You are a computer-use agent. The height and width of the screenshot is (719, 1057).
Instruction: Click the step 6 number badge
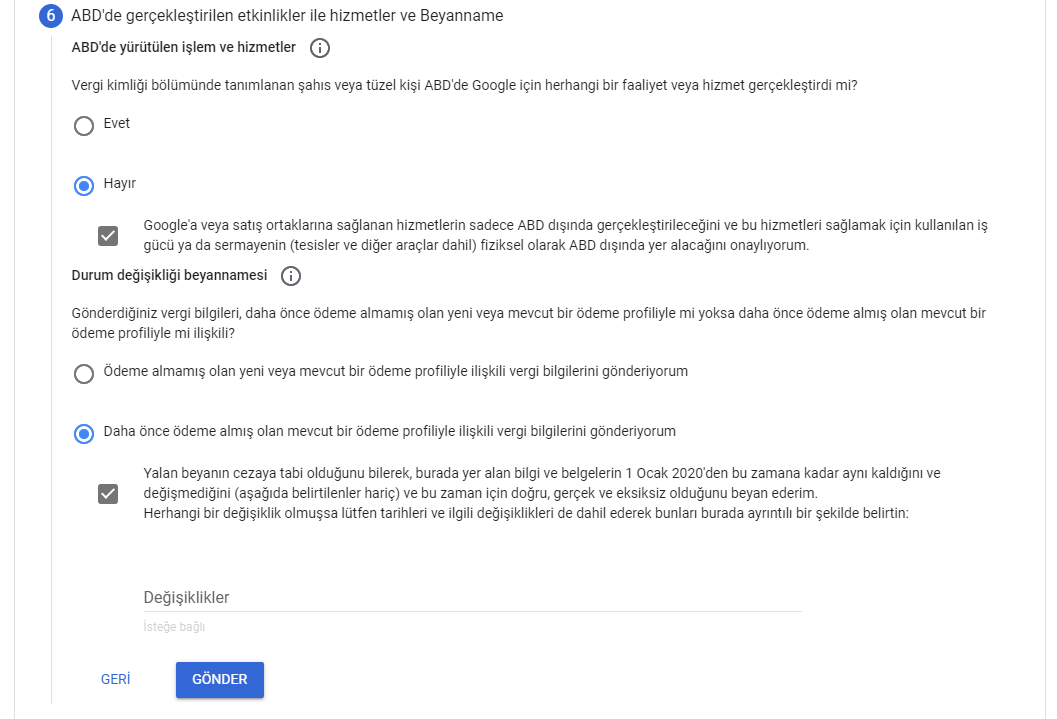click(51, 15)
